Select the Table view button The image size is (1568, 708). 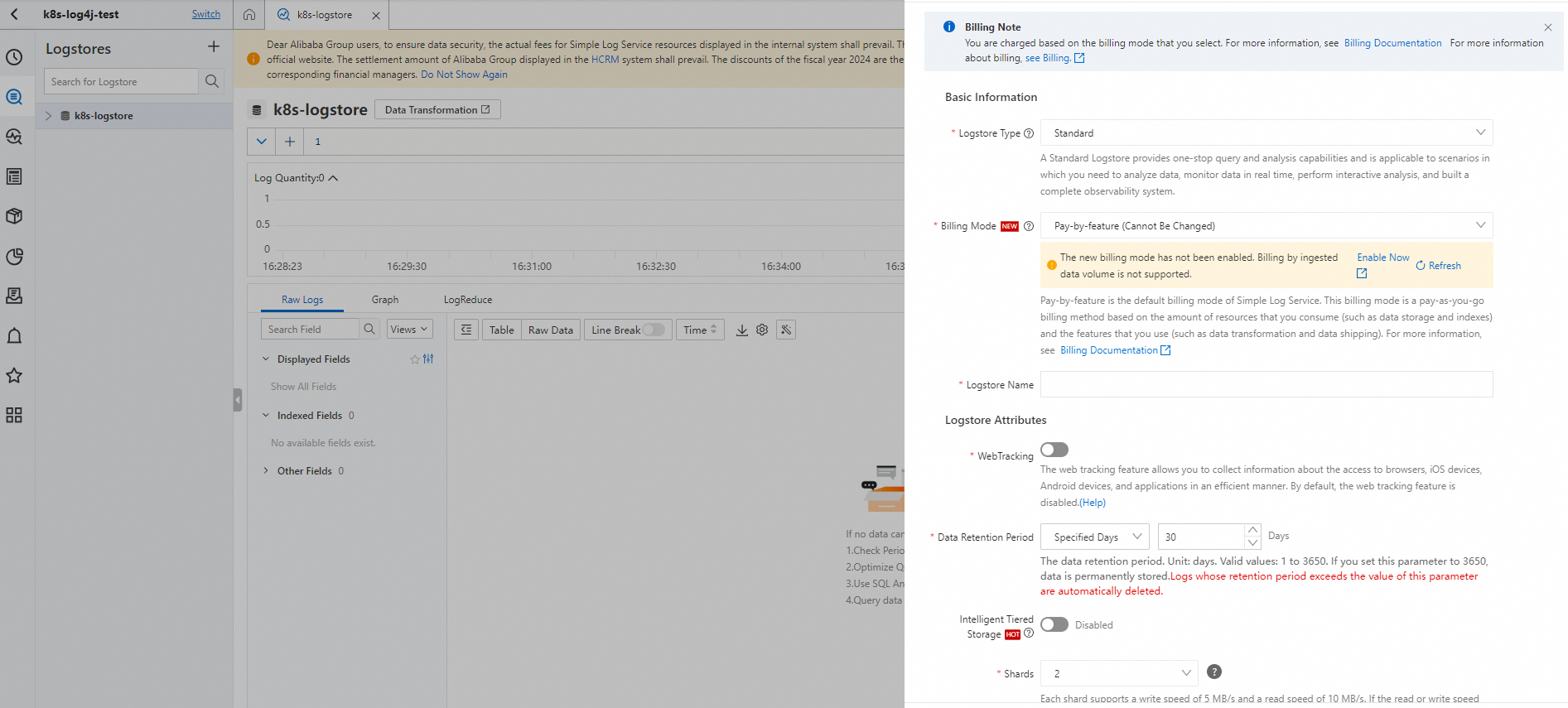click(502, 330)
